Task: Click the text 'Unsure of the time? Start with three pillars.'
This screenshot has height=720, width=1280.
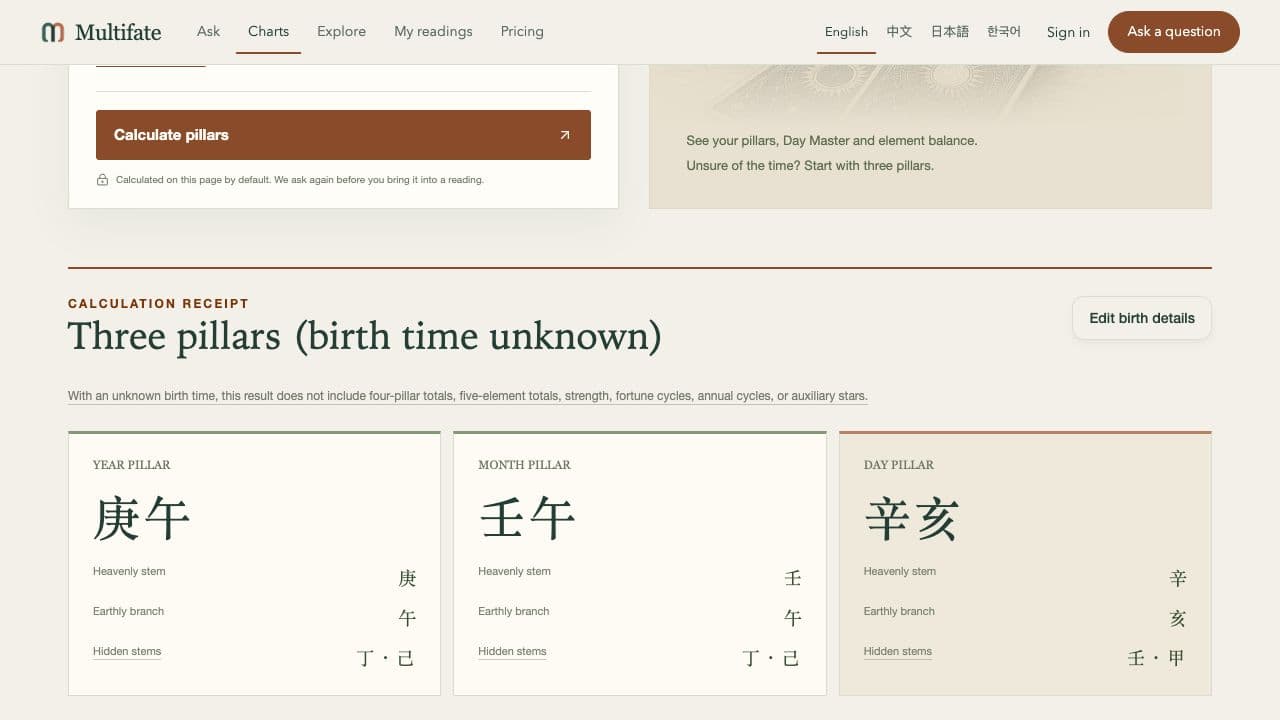Action: [810, 166]
